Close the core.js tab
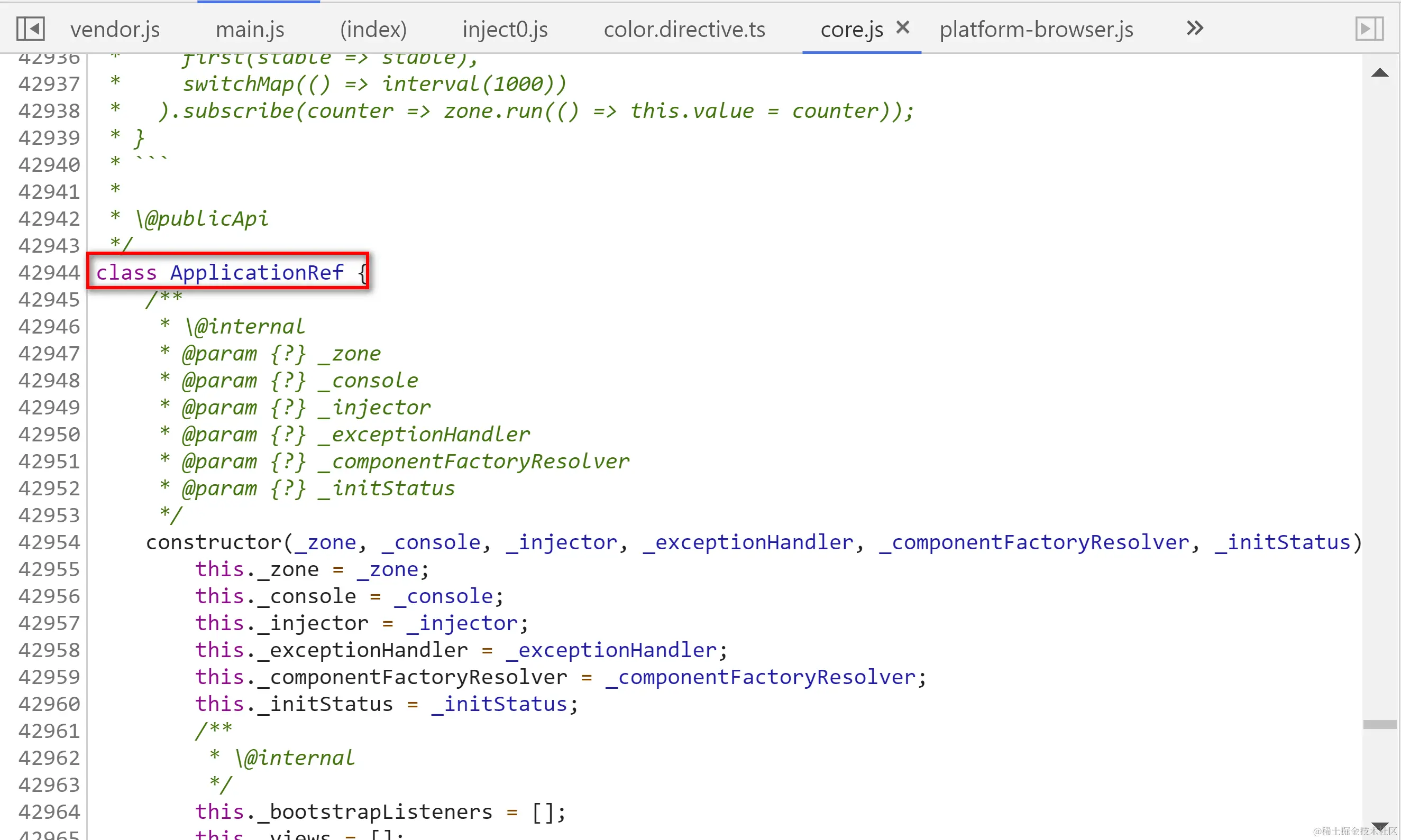 click(x=903, y=27)
